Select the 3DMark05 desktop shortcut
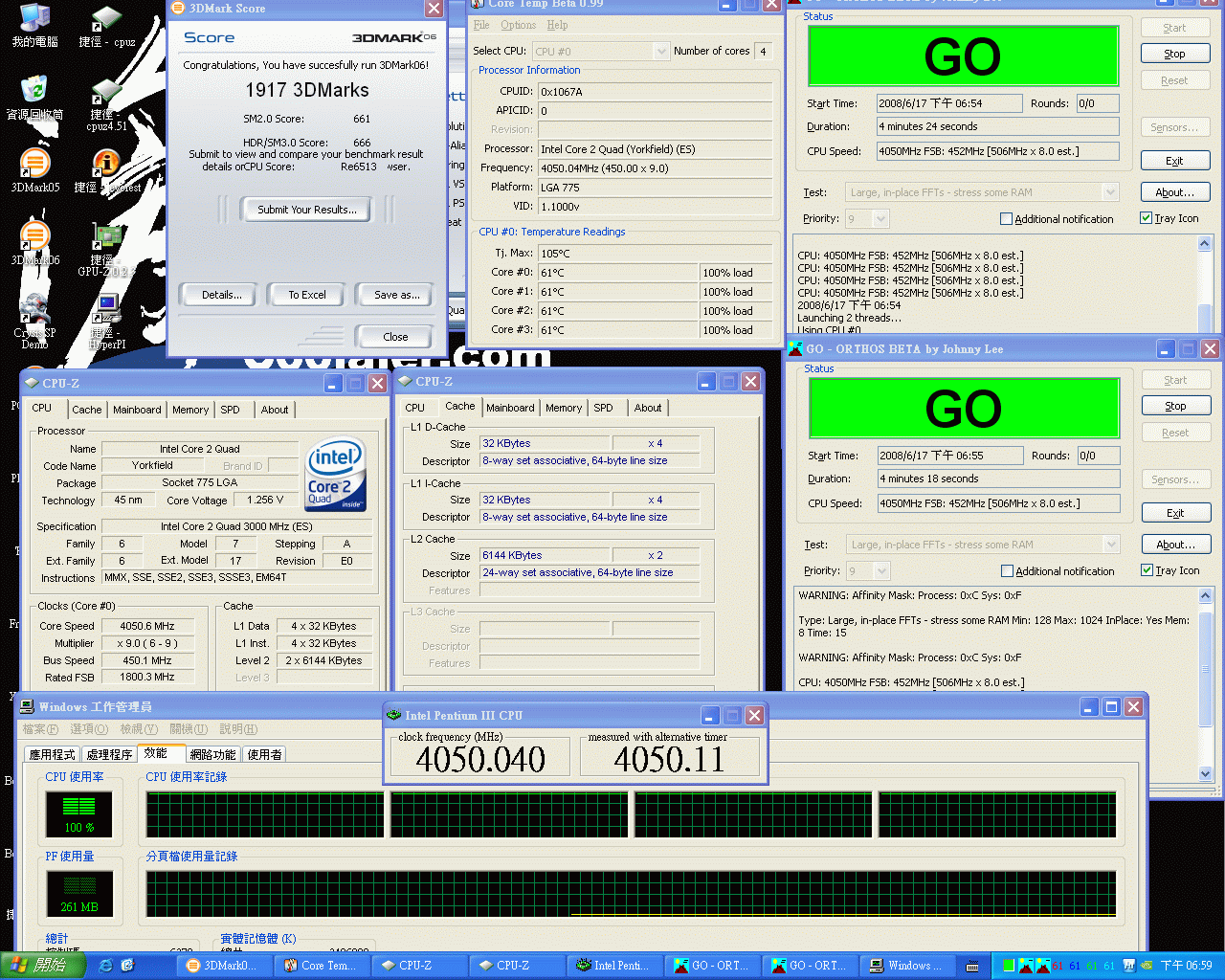This screenshot has width=1225, height=980. 34,170
